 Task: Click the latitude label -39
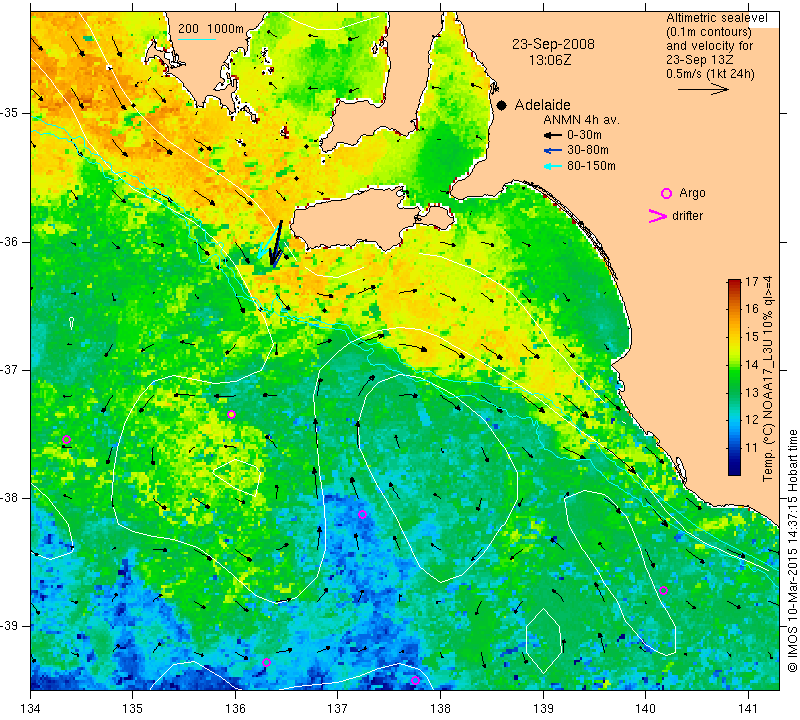(x=10, y=626)
